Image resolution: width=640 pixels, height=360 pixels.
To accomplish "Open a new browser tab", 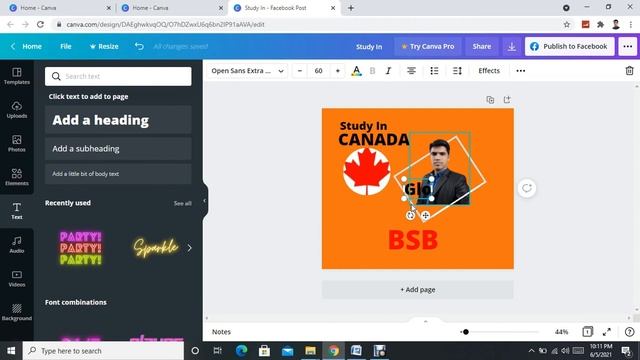I will (351, 8).
